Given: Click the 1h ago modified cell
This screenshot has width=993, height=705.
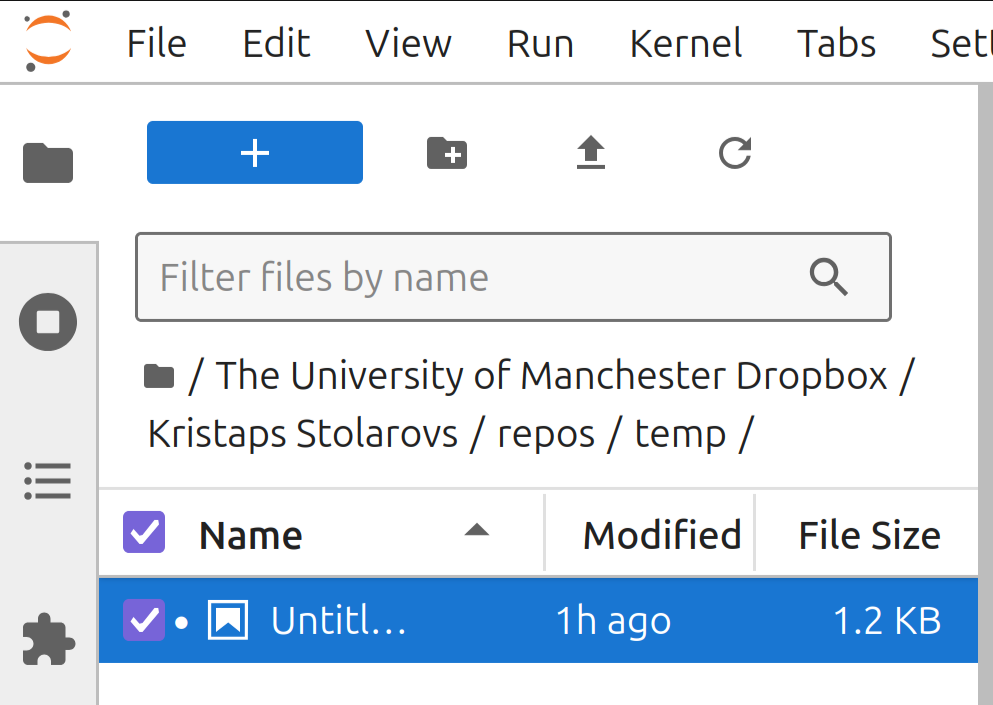Looking at the screenshot, I should pyautogui.click(x=613, y=621).
